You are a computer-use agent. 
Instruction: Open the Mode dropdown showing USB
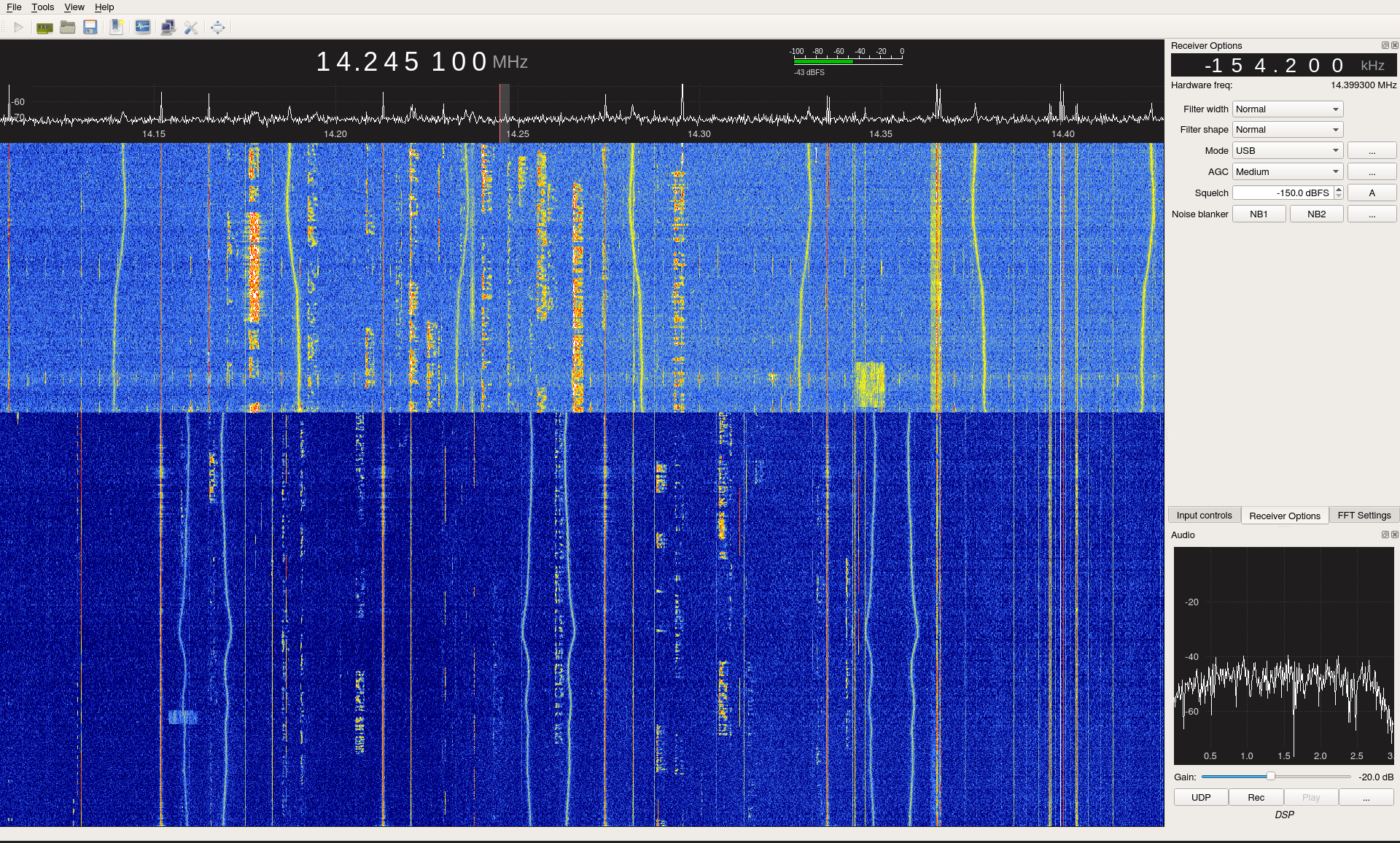[x=1288, y=150]
